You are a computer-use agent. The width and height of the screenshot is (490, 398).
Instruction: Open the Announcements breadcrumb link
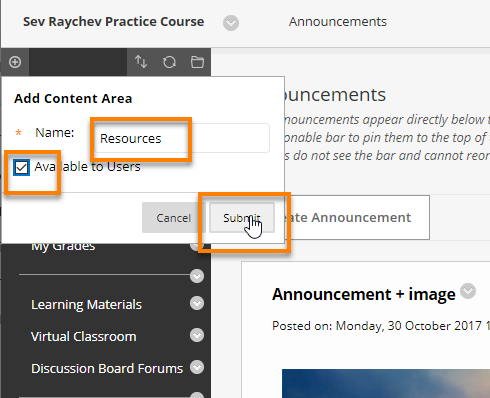point(338,22)
